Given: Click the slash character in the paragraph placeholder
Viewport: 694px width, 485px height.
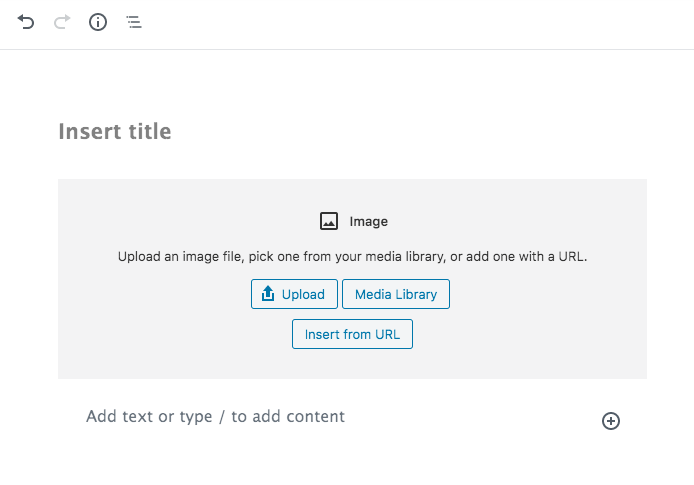Looking at the screenshot, I should click(x=222, y=416).
